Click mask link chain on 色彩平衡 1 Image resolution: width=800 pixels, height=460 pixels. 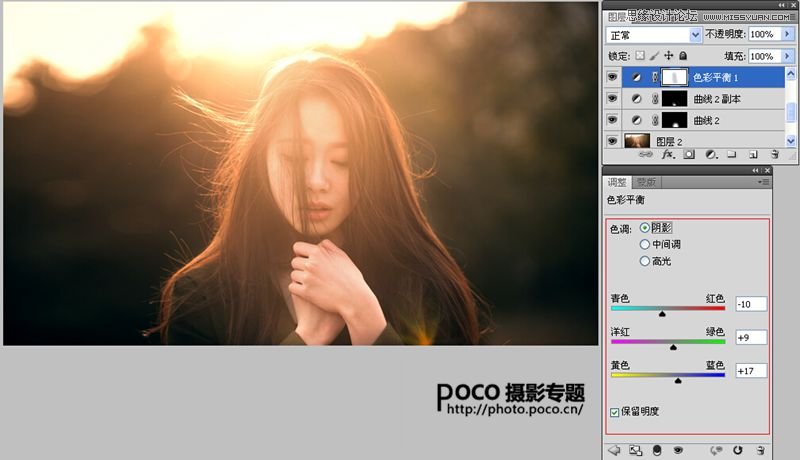click(655, 77)
